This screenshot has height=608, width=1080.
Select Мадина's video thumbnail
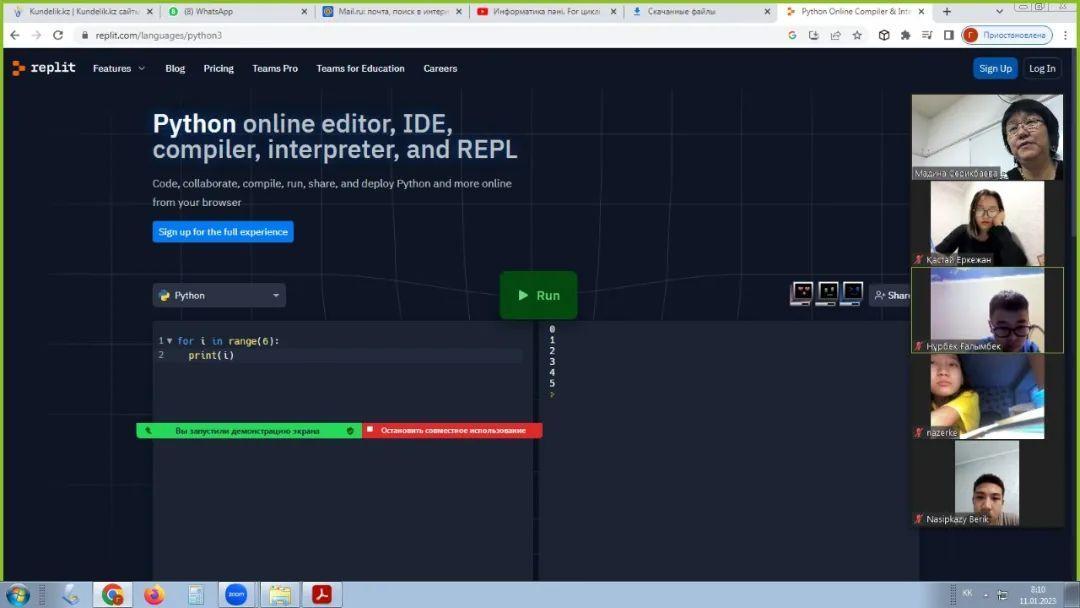pyautogui.click(x=987, y=137)
